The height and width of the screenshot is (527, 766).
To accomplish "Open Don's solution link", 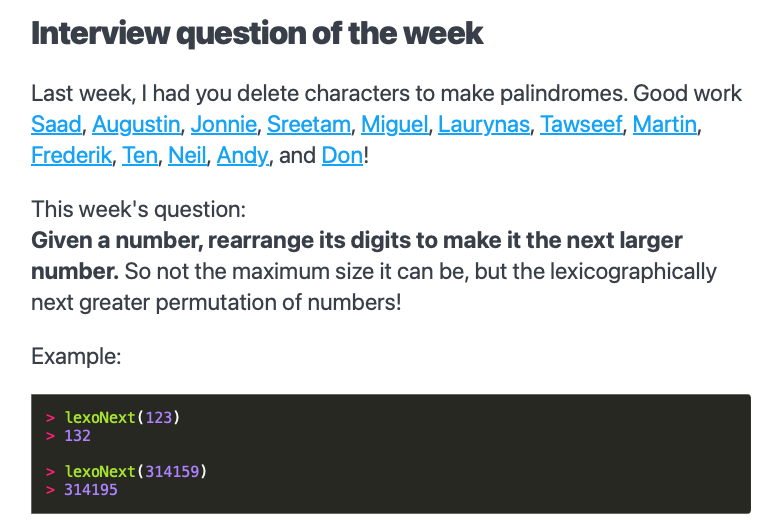I will 342,156.
